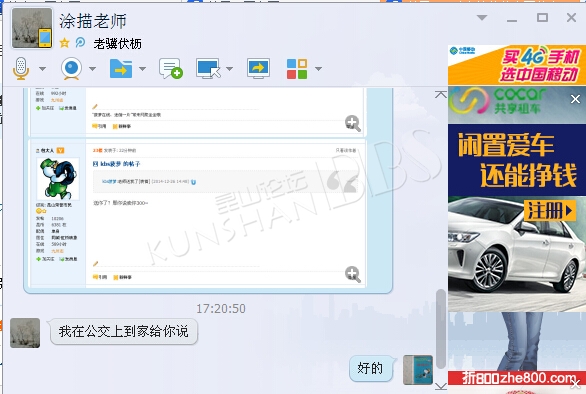The height and width of the screenshot is (394, 586).
Task: Click the 注册 button in car ad
Action: pyautogui.click(x=550, y=210)
